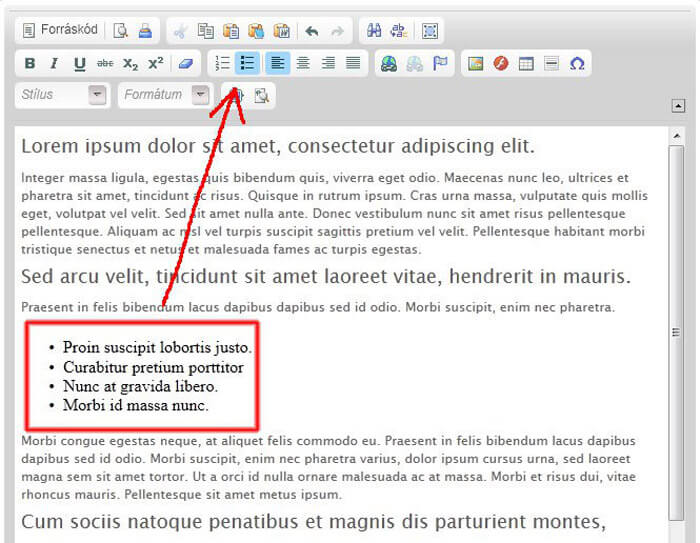This screenshot has width=700, height=543.
Task: Insert special character with omega icon
Action: (x=576, y=63)
